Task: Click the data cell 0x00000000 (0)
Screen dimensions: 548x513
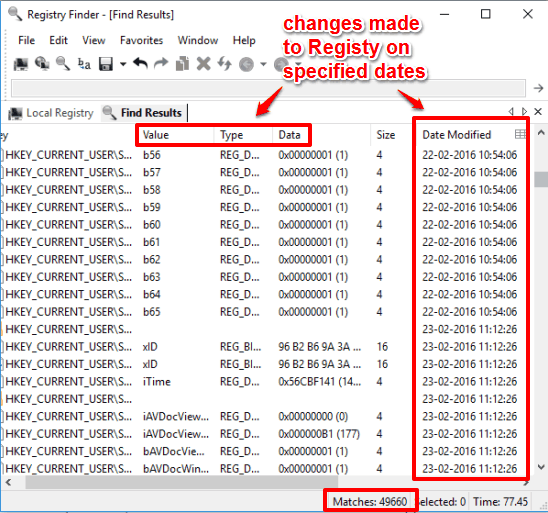Action: pos(313,417)
